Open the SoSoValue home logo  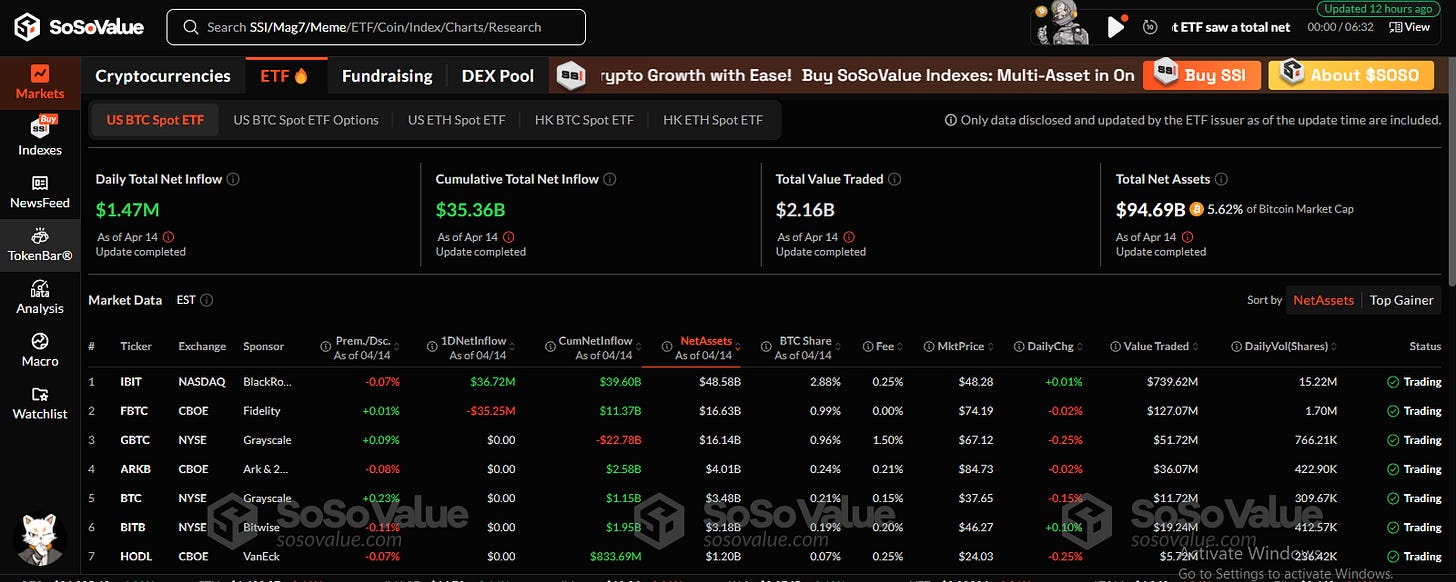click(x=78, y=27)
